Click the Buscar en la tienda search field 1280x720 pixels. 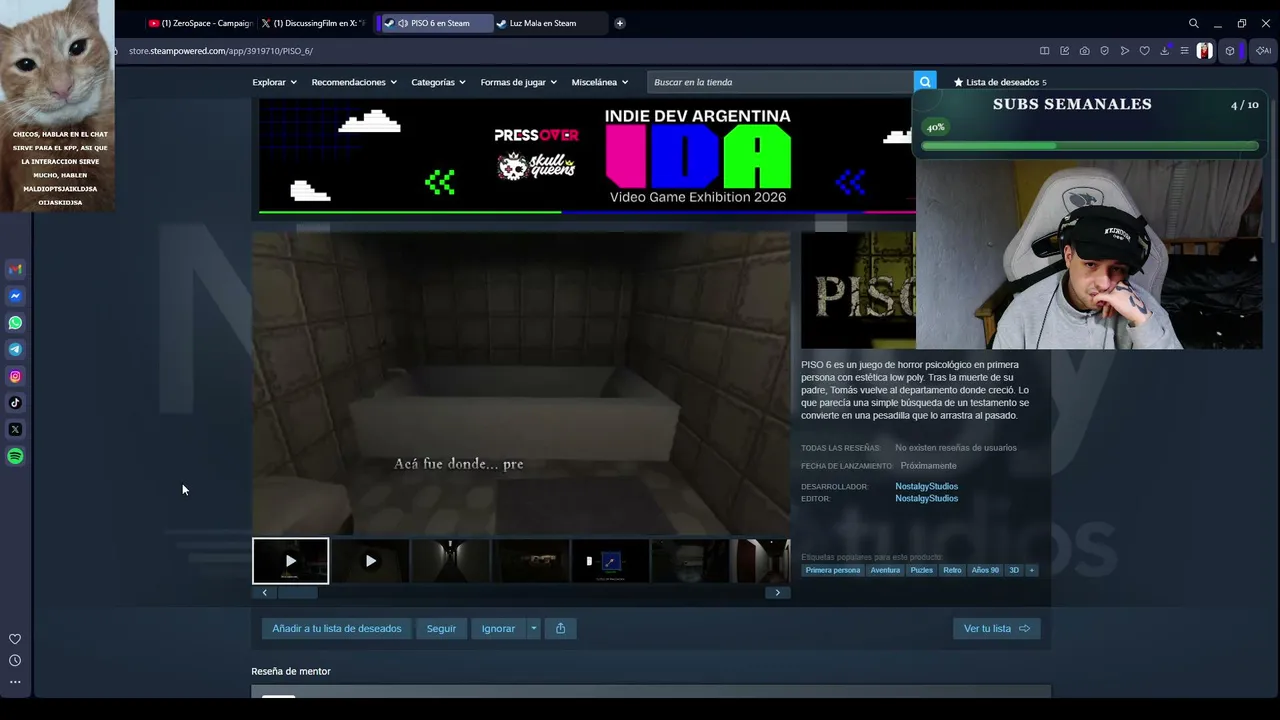point(780,82)
